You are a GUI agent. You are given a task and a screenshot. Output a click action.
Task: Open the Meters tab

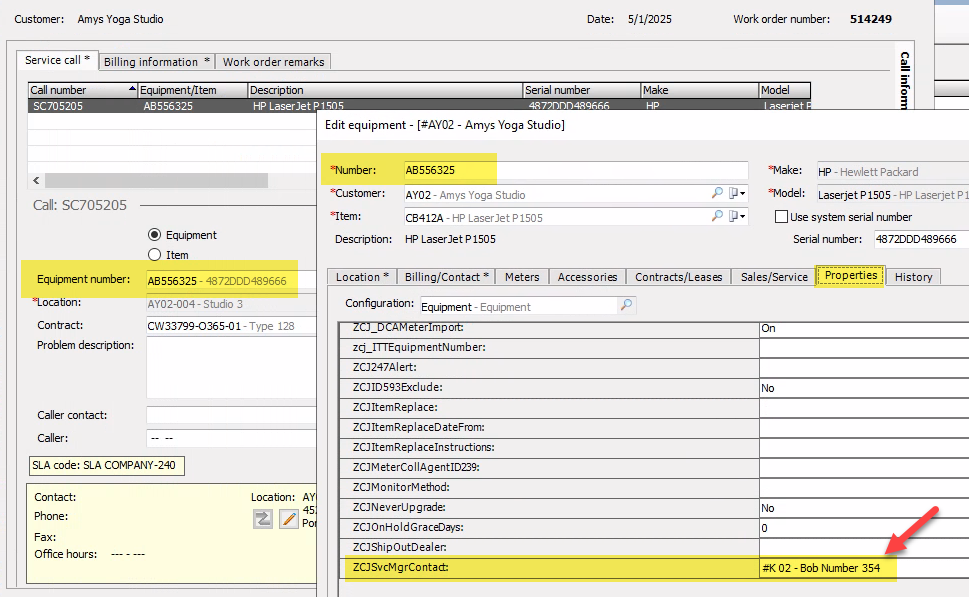(522, 277)
